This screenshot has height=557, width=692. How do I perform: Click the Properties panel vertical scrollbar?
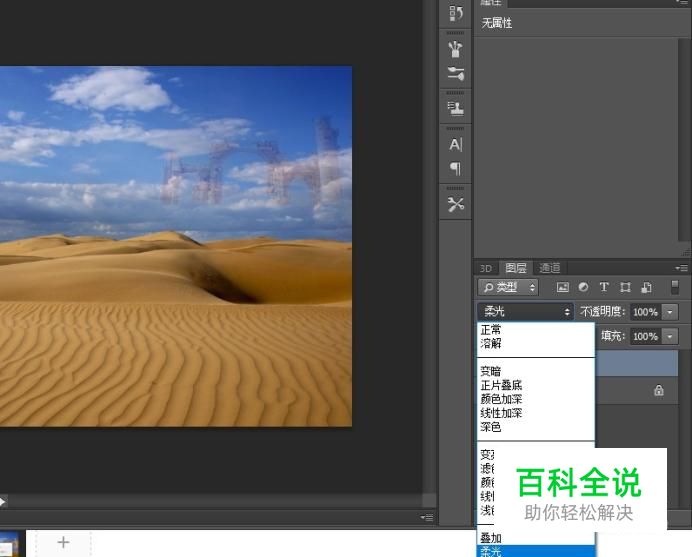tap(684, 139)
